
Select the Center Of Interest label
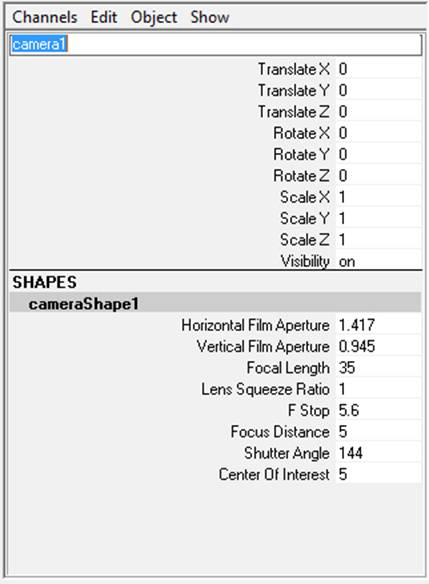274,474
